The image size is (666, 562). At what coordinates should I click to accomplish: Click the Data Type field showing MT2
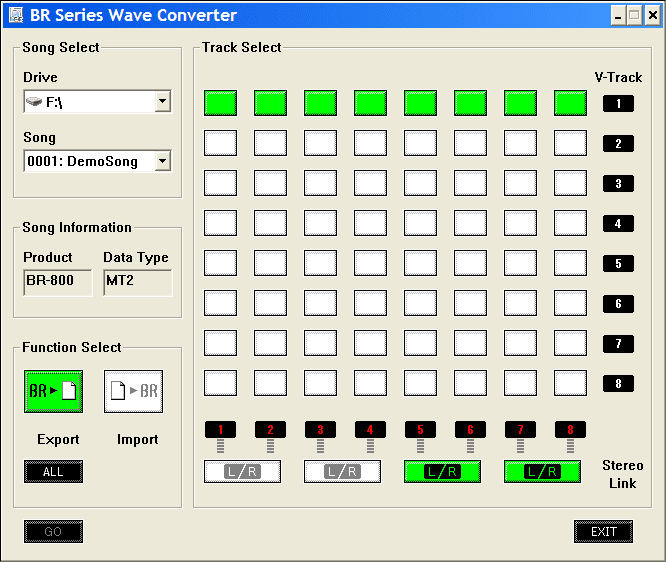[x=138, y=282]
